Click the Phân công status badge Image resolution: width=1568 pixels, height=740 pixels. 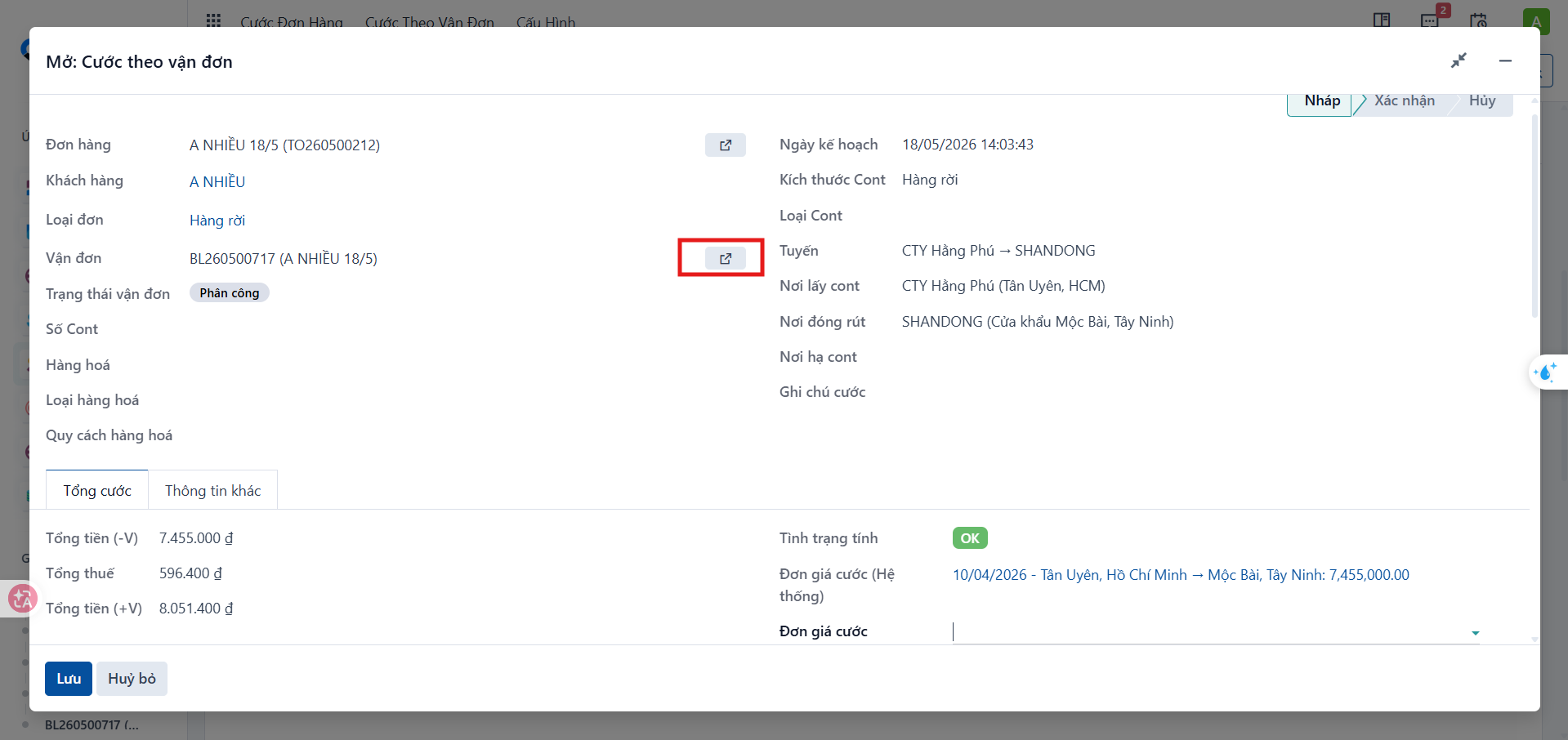pos(230,293)
